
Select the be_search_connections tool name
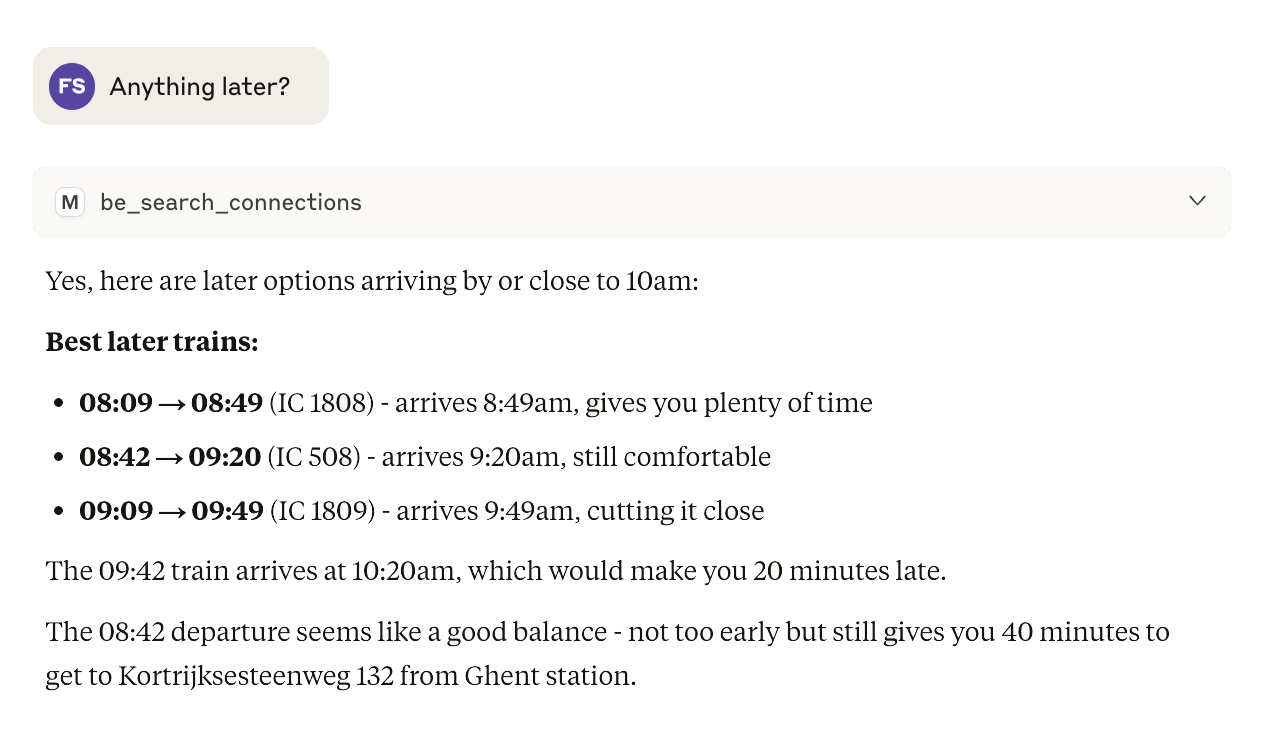(x=230, y=202)
